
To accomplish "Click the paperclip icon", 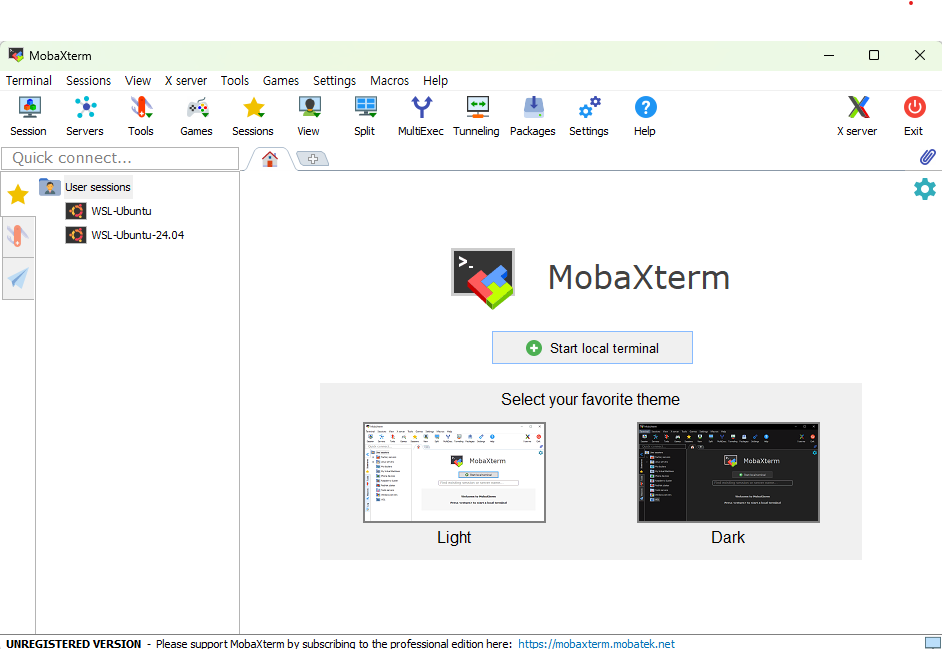I will 928,157.
